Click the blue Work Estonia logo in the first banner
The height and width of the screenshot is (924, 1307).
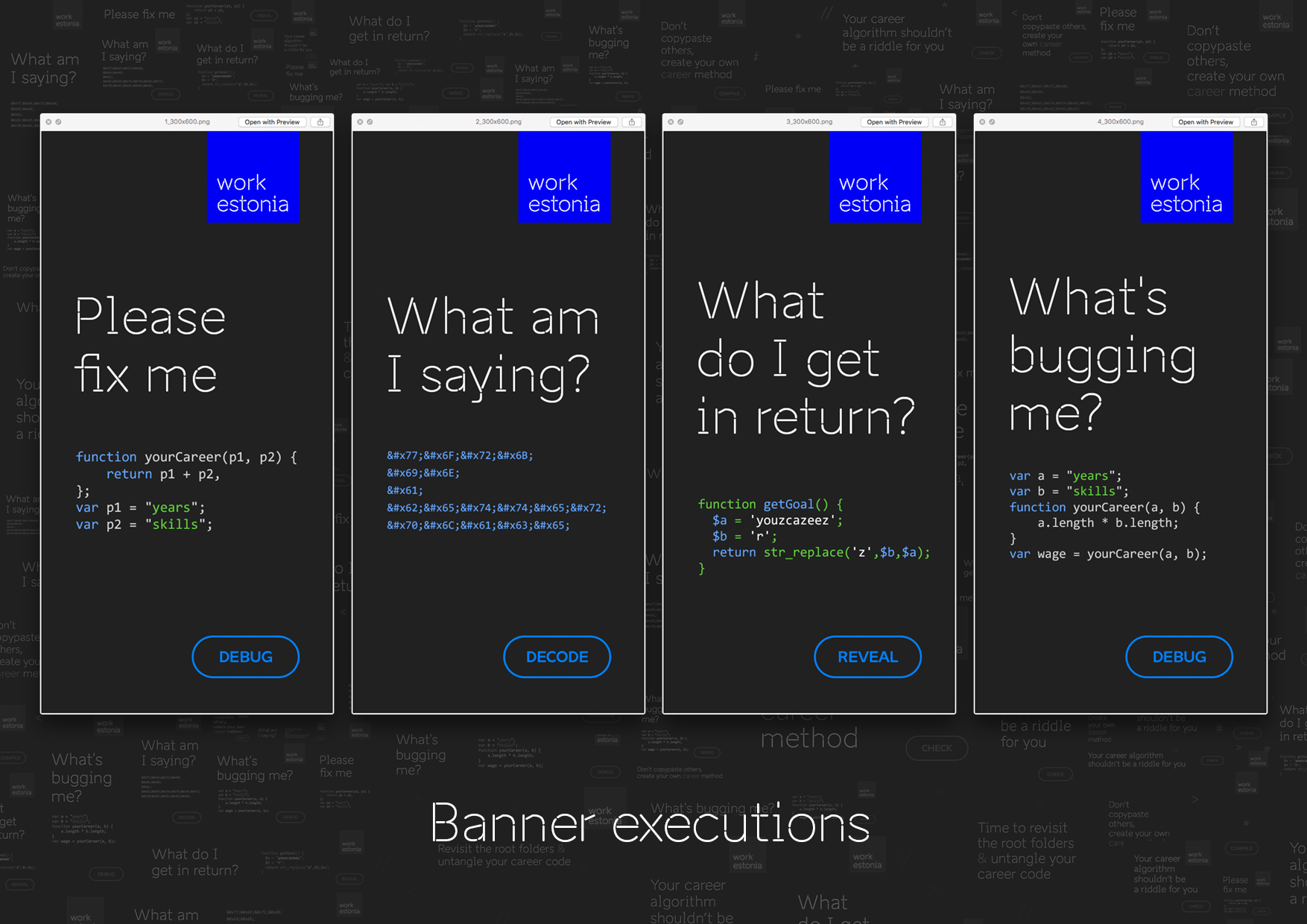pos(253,177)
